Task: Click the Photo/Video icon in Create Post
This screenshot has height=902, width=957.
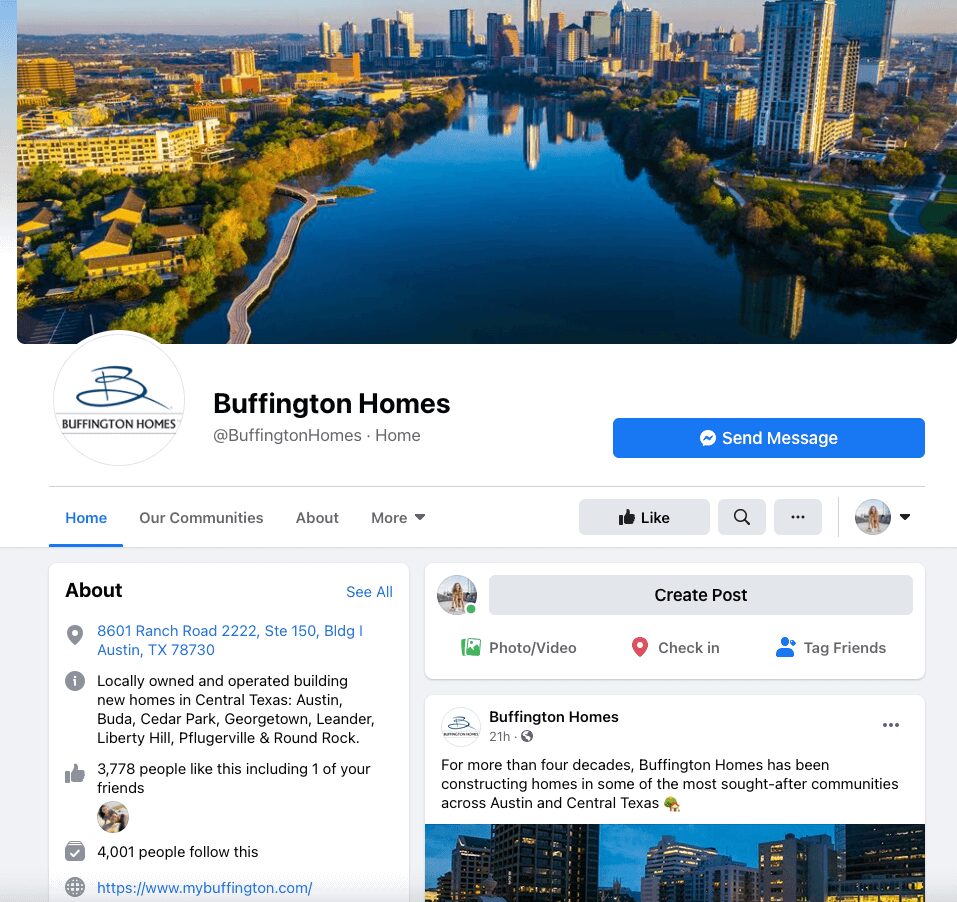Action: pyautogui.click(x=471, y=647)
